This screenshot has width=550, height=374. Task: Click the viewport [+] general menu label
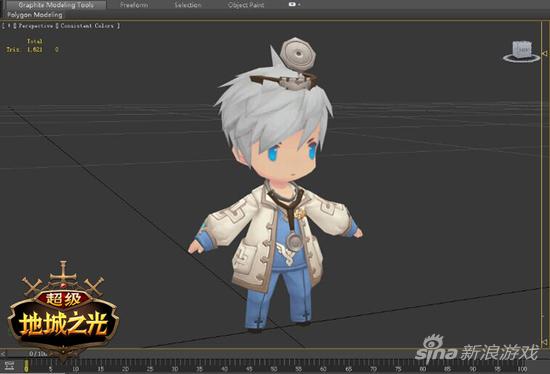[x=8, y=26]
